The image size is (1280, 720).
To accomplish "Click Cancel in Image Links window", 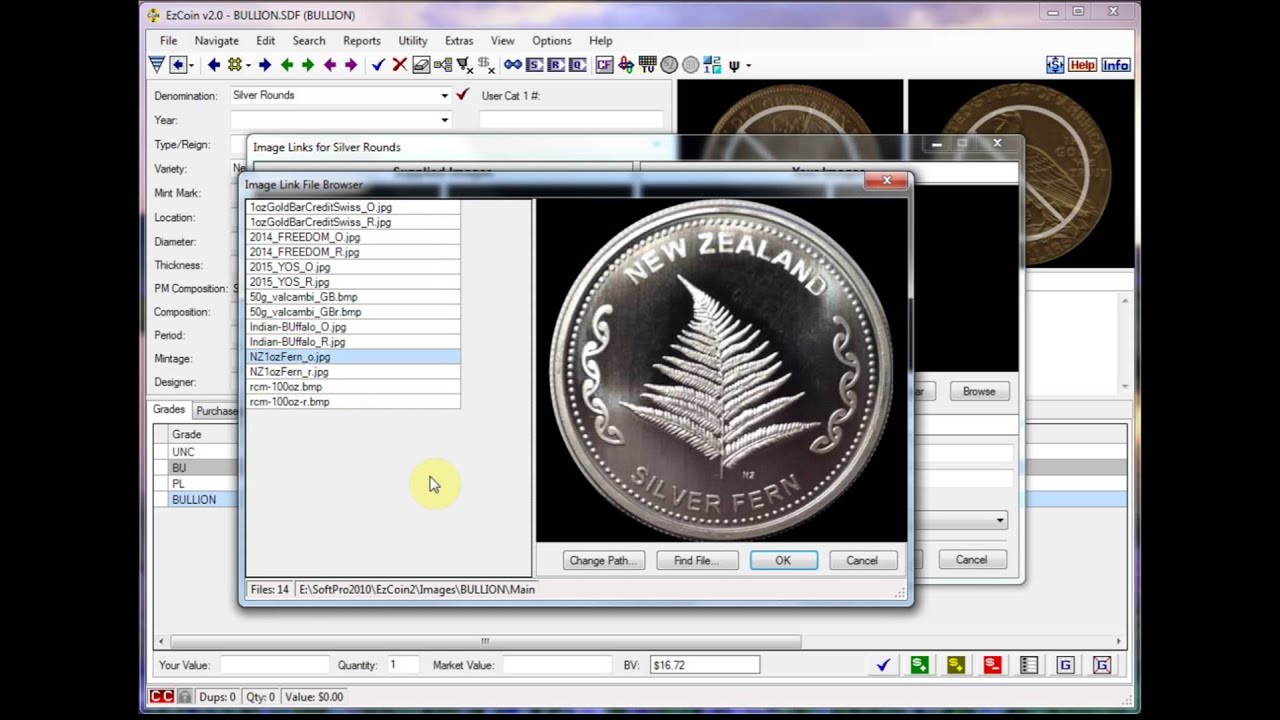I will (x=971, y=560).
